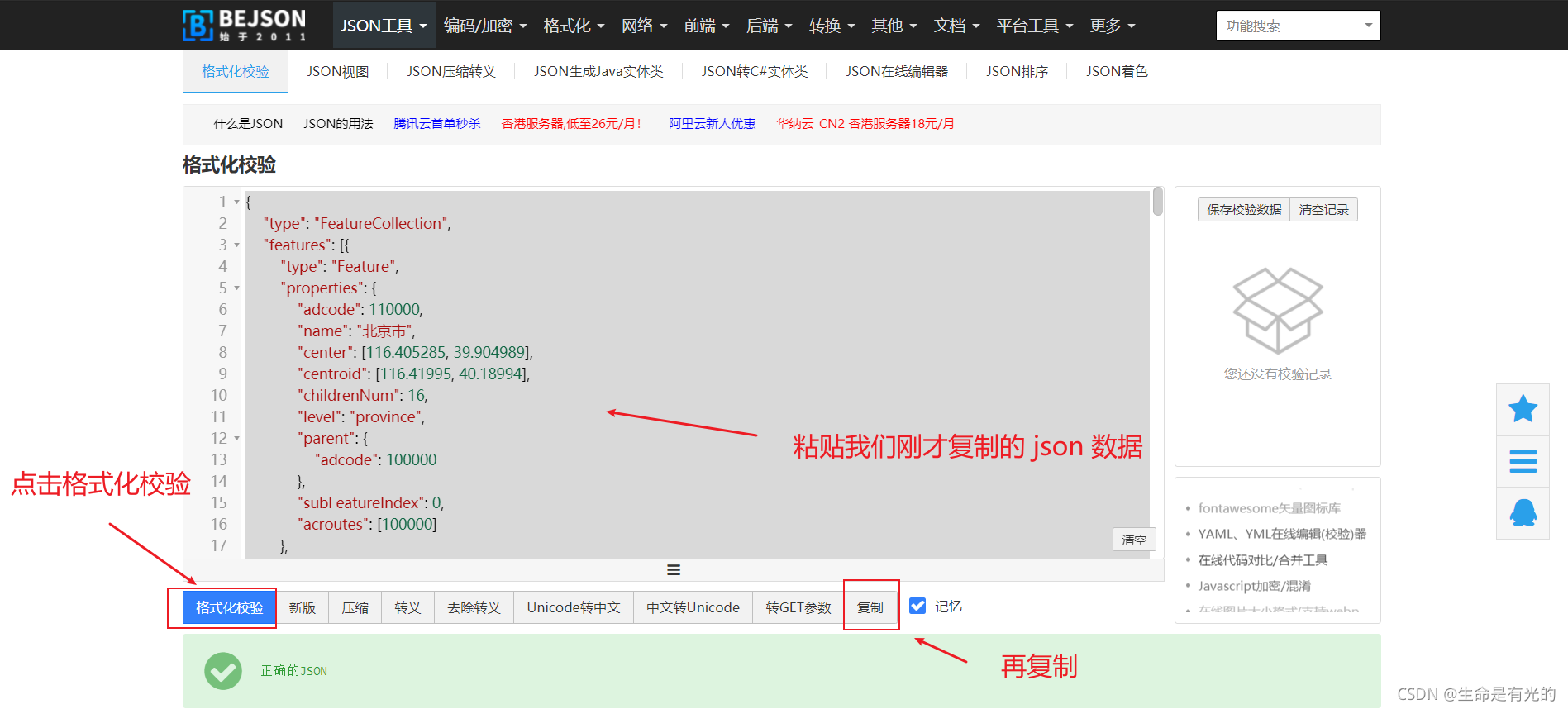Switch to the JSON转C#实体类 tab
1568x709 pixels.
pos(755,72)
